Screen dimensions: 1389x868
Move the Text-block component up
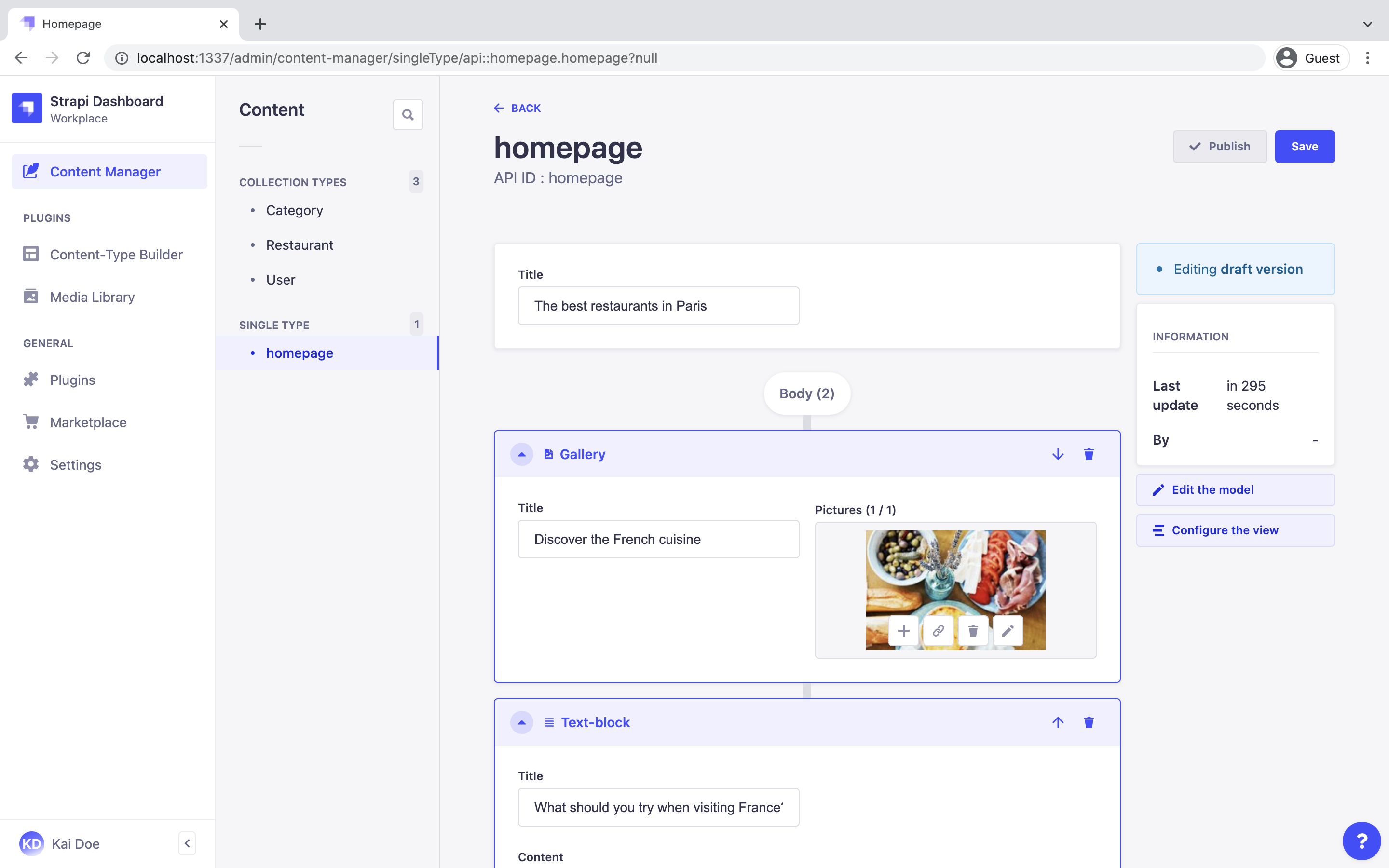[1058, 722]
